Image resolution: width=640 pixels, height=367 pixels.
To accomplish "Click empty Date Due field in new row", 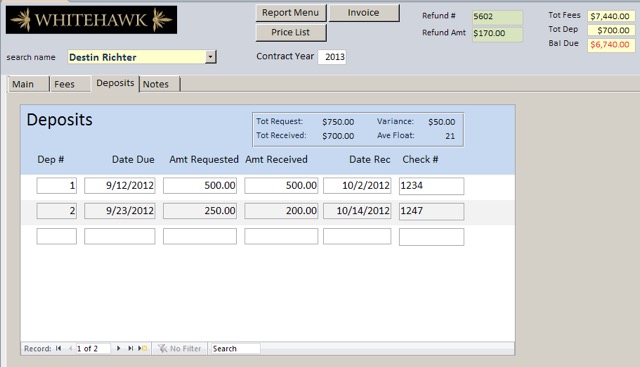I will (x=120, y=236).
